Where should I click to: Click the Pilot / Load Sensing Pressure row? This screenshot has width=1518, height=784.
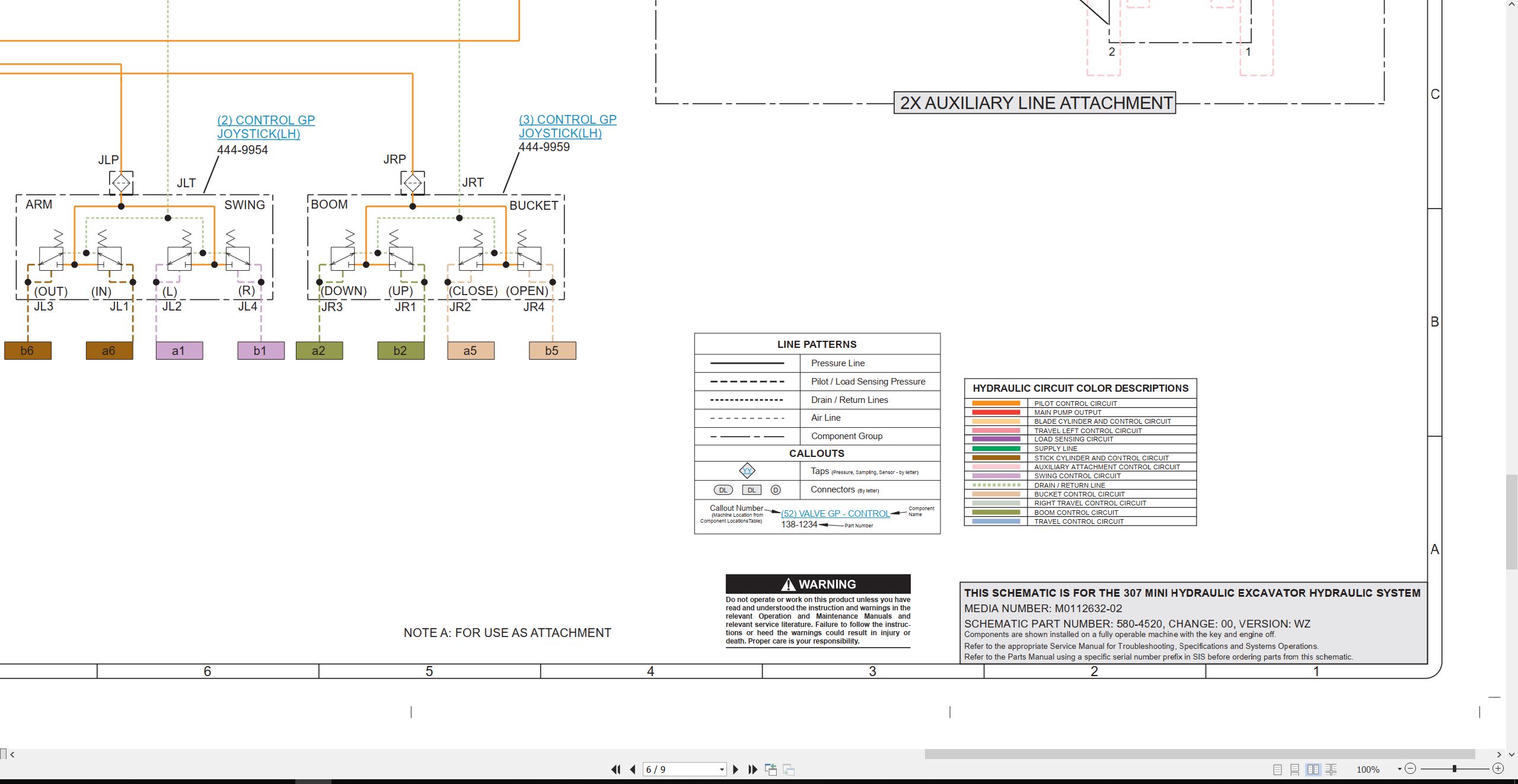point(817,382)
